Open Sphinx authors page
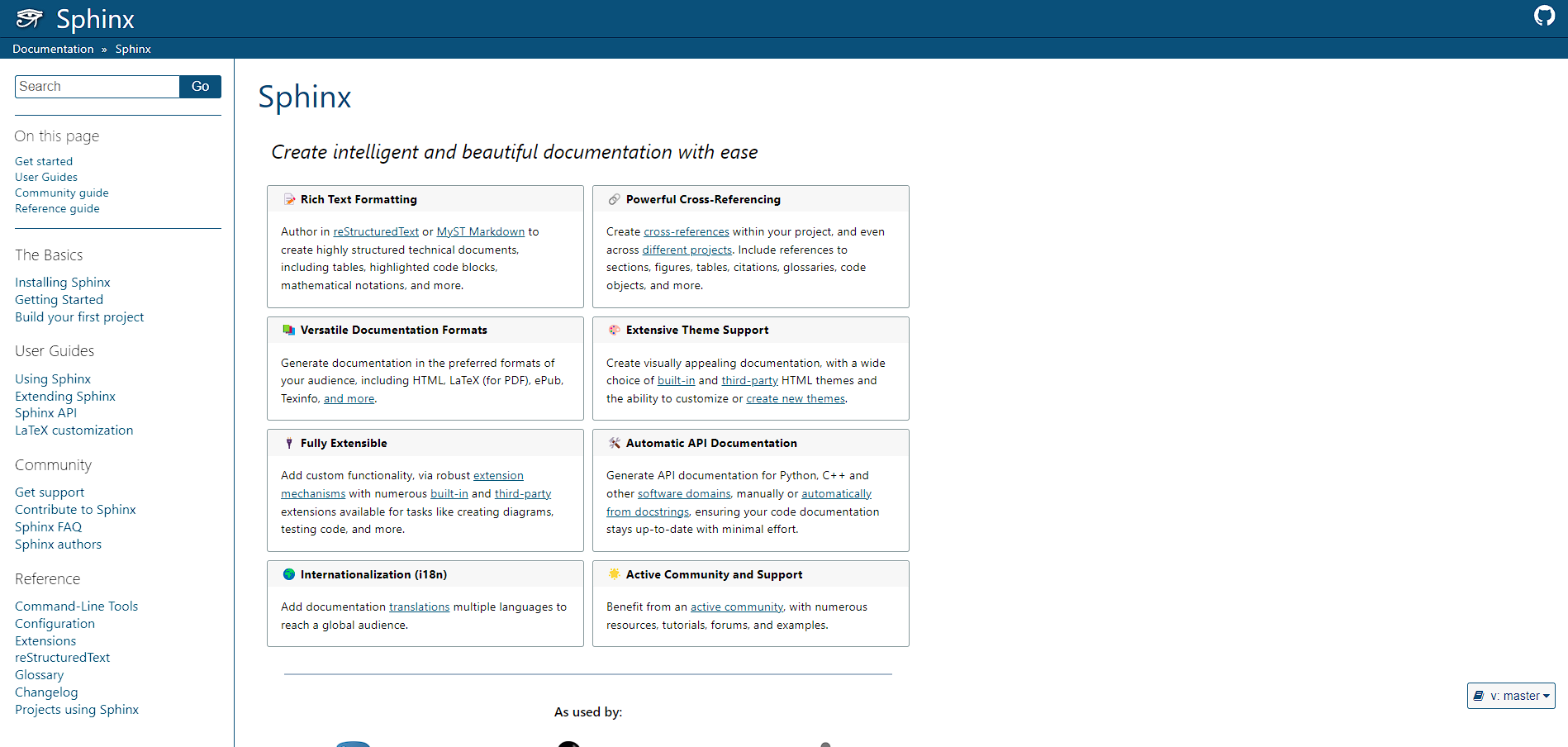Screen dimensions: 1568x747 [x=59, y=545]
